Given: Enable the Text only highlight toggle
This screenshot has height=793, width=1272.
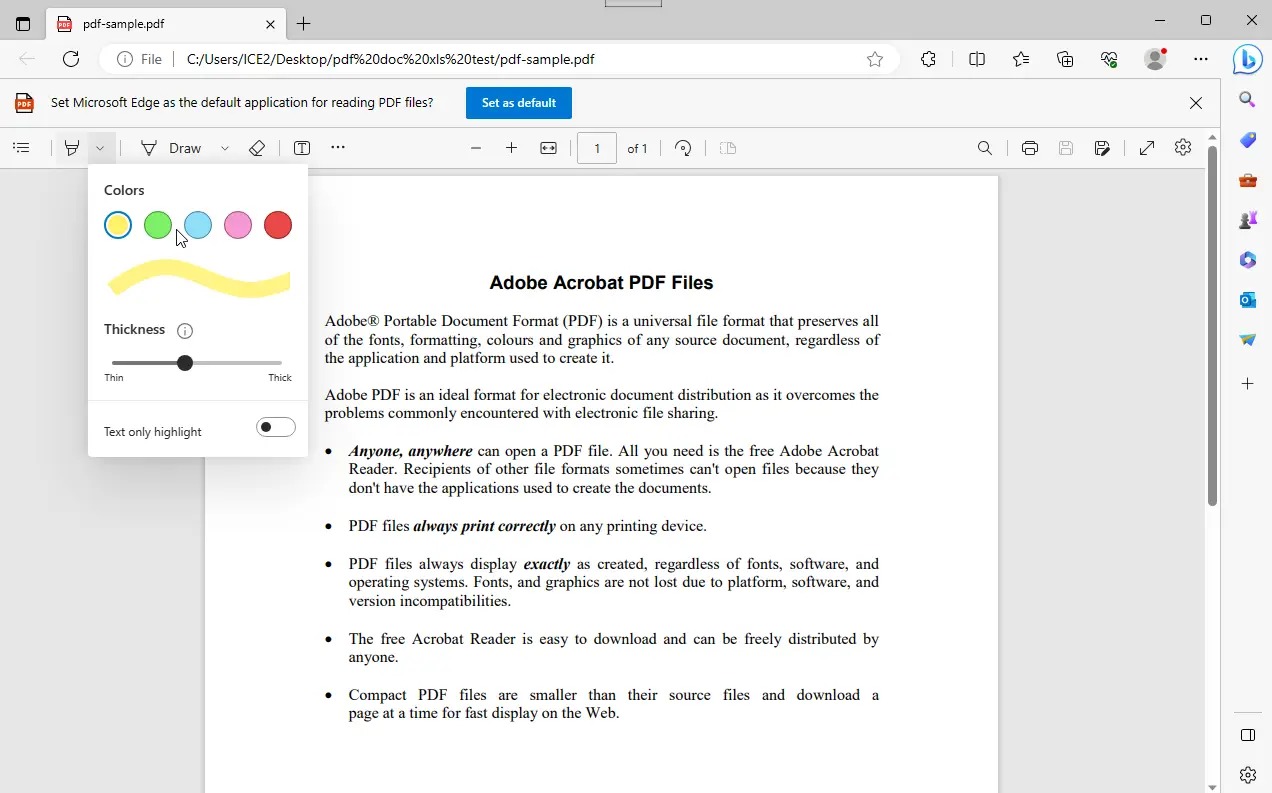Looking at the screenshot, I should click(x=276, y=428).
